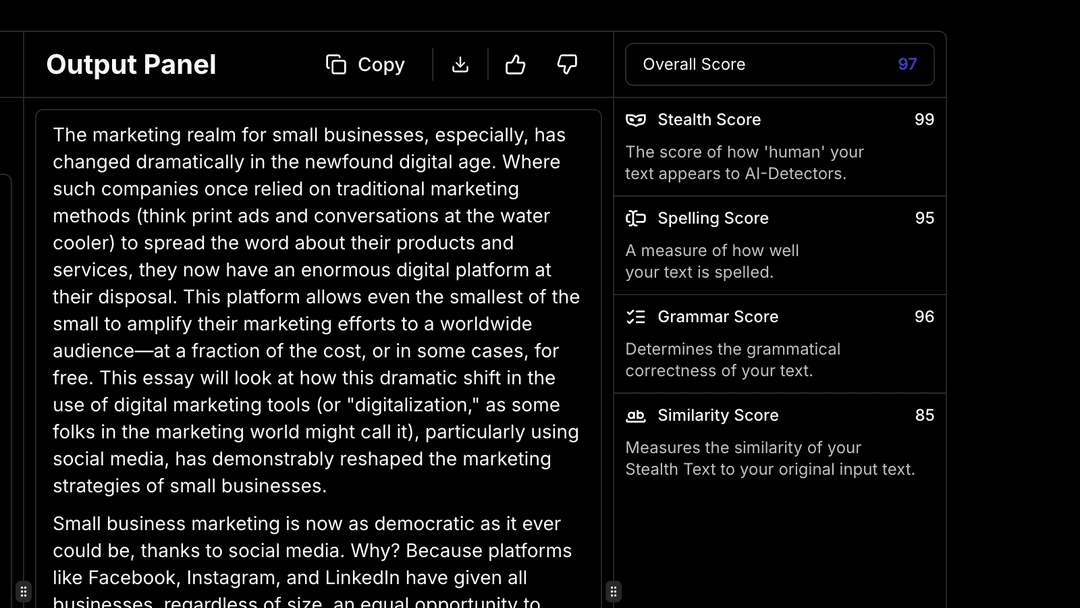1080x608 pixels.
Task: Click the Similarity Score icon
Action: (636, 415)
